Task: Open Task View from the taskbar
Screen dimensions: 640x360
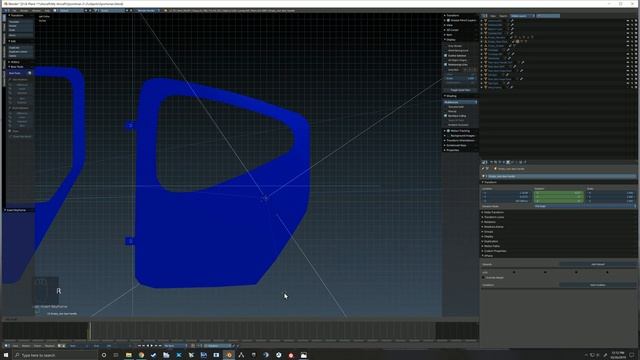Action: click(116, 355)
